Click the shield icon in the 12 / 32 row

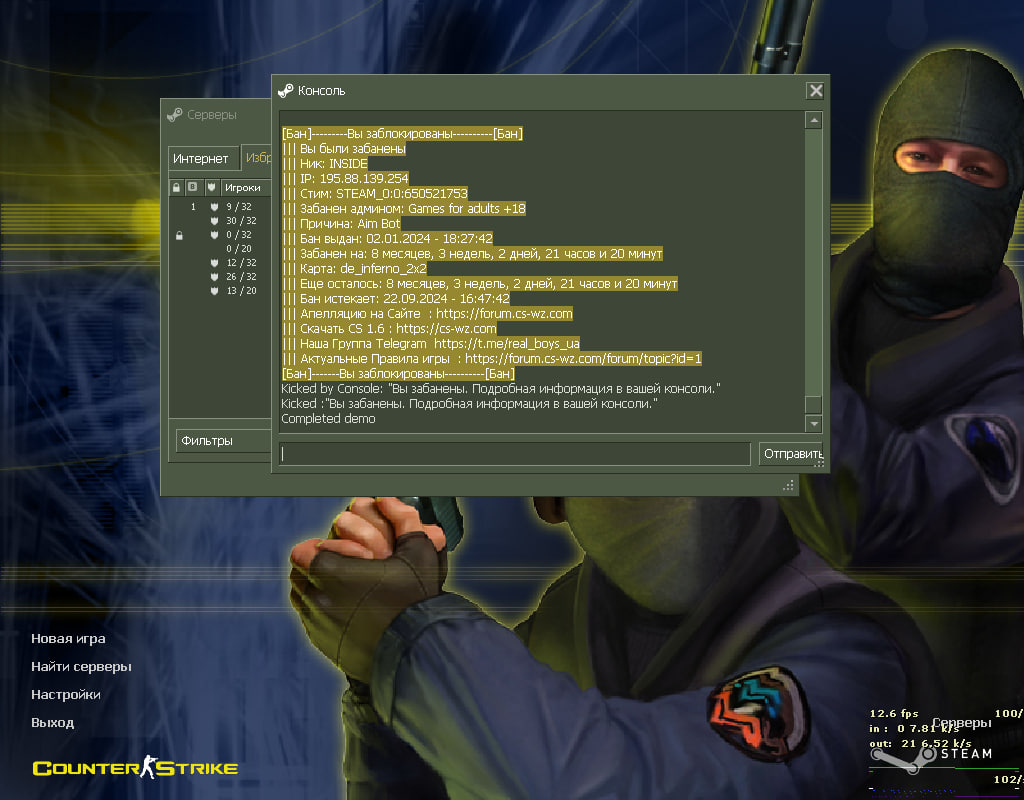tap(214, 263)
